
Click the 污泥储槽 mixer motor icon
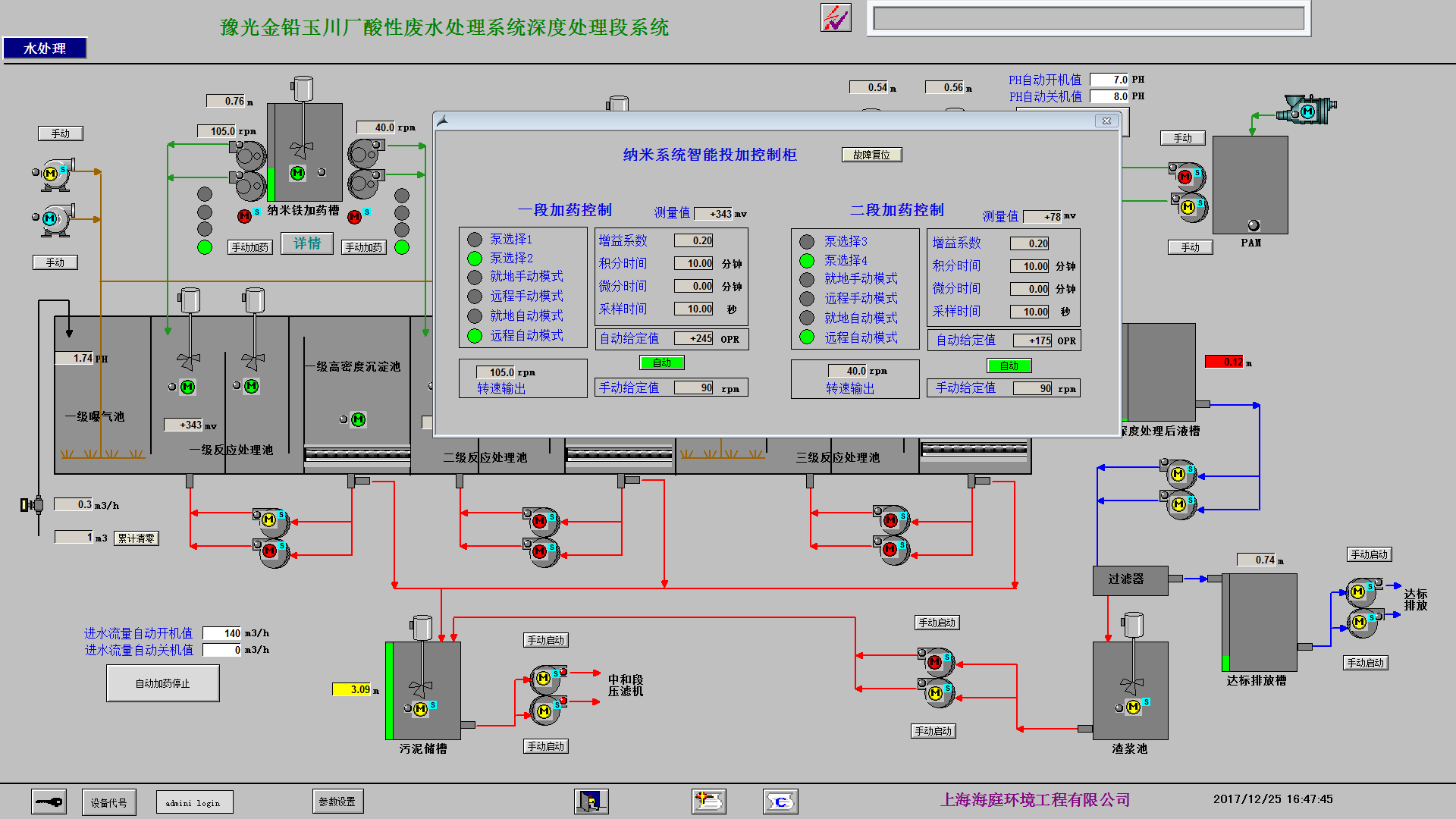tap(420, 708)
